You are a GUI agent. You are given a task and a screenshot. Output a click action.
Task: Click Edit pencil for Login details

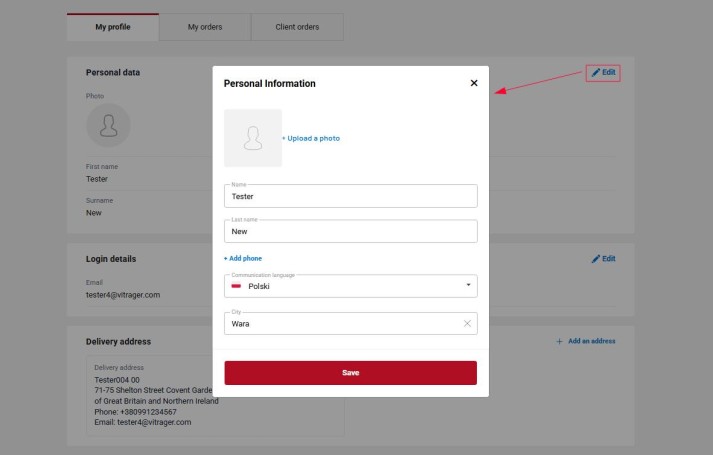[603, 259]
